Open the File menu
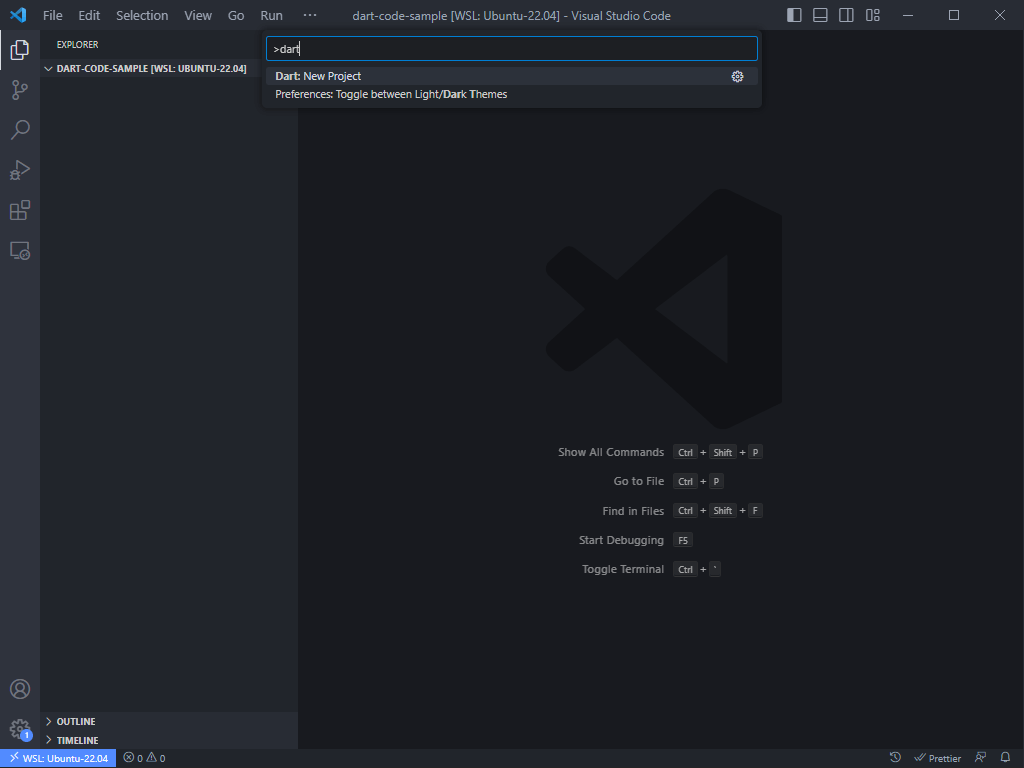The width and height of the screenshot is (1024, 768). pyautogui.click(x=52, y=15)
